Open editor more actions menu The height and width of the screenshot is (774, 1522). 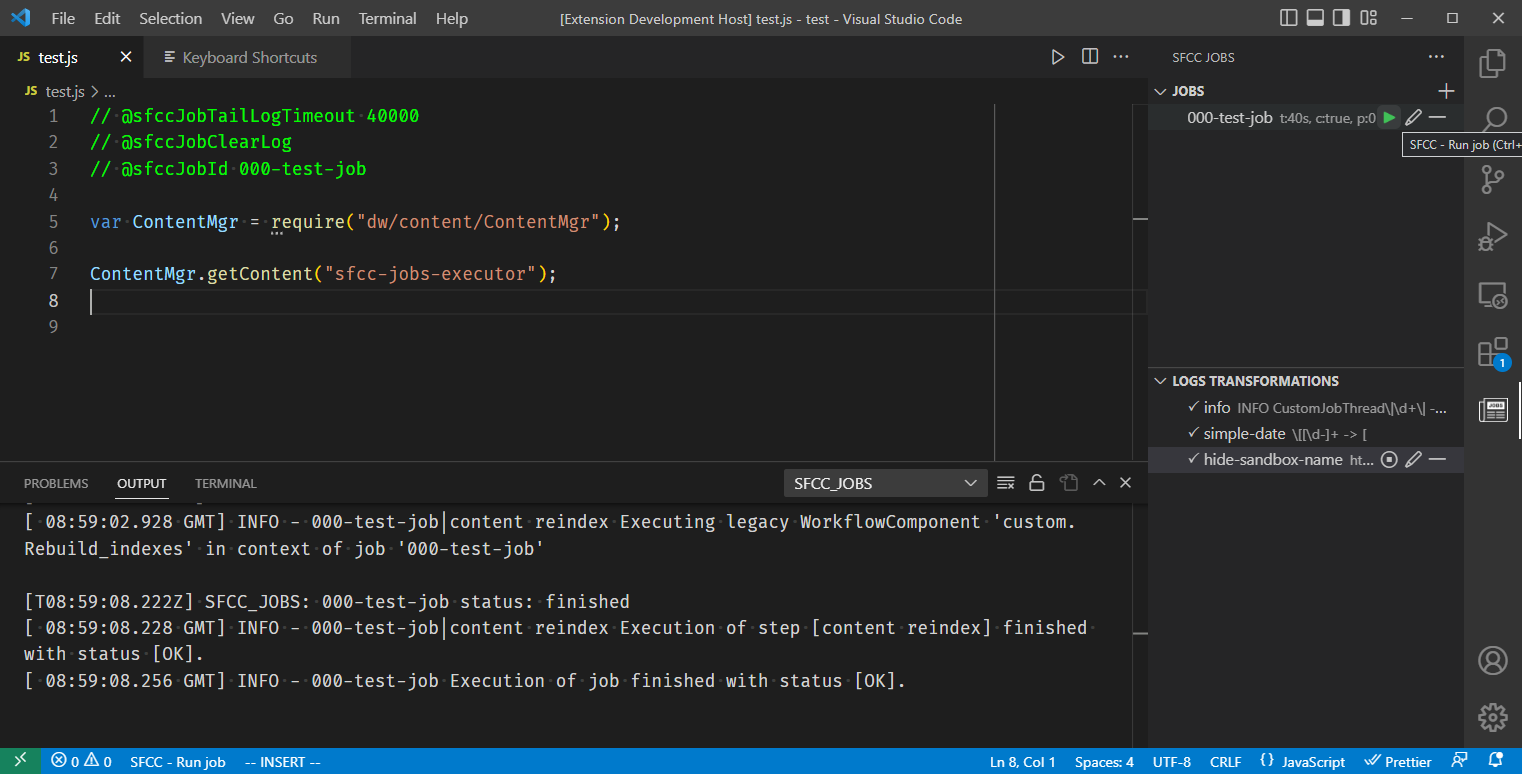(x=1121, y=57)
